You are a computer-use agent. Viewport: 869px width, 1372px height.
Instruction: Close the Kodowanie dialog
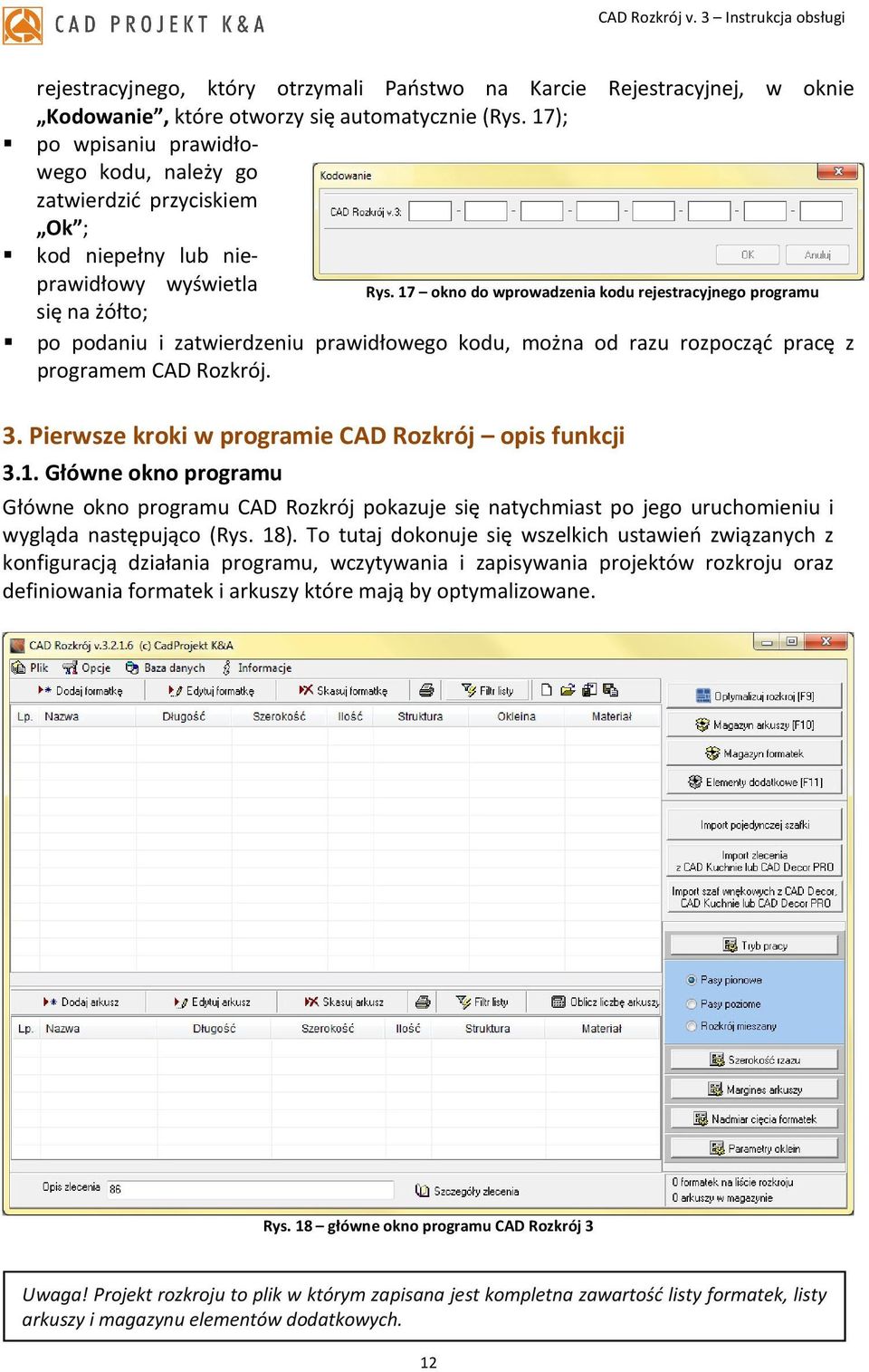pos(837,171)
